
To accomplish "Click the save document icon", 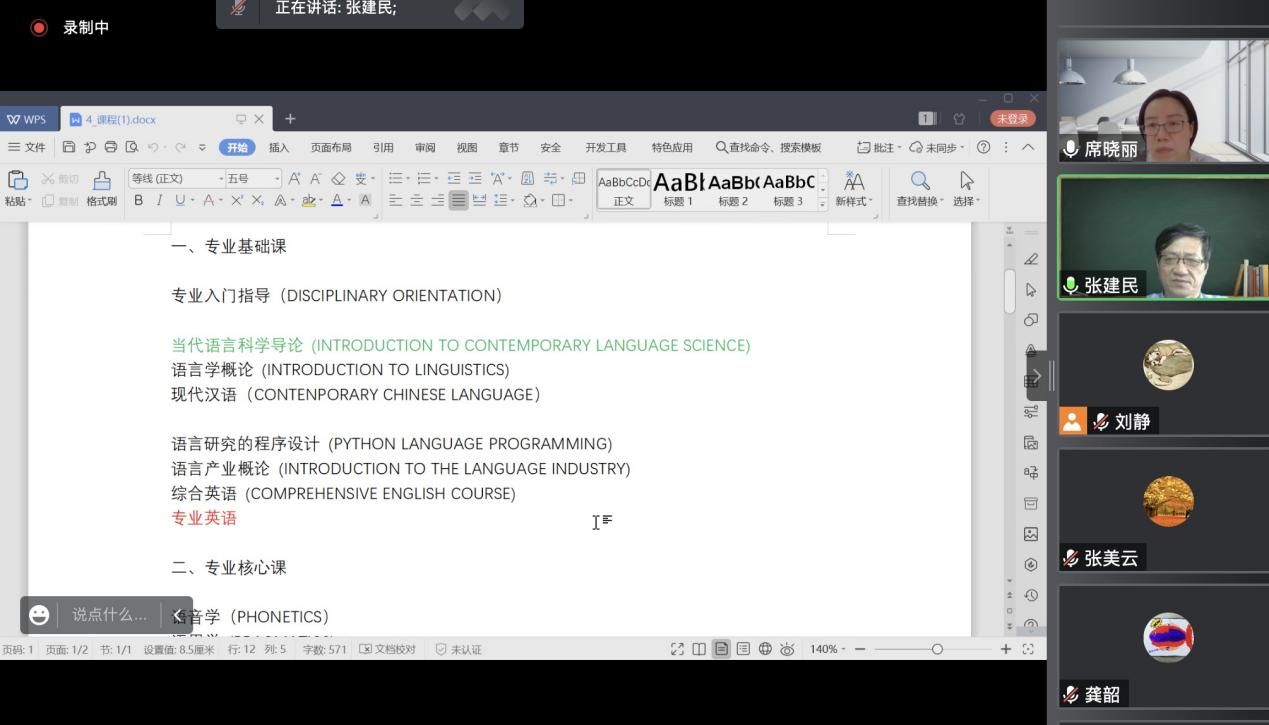I will (x=69, y=147).
